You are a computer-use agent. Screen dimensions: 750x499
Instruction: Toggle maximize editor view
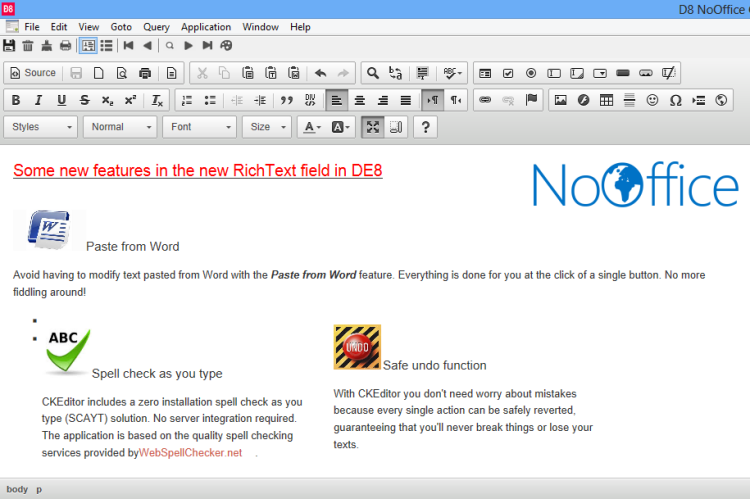coord(373,127)
